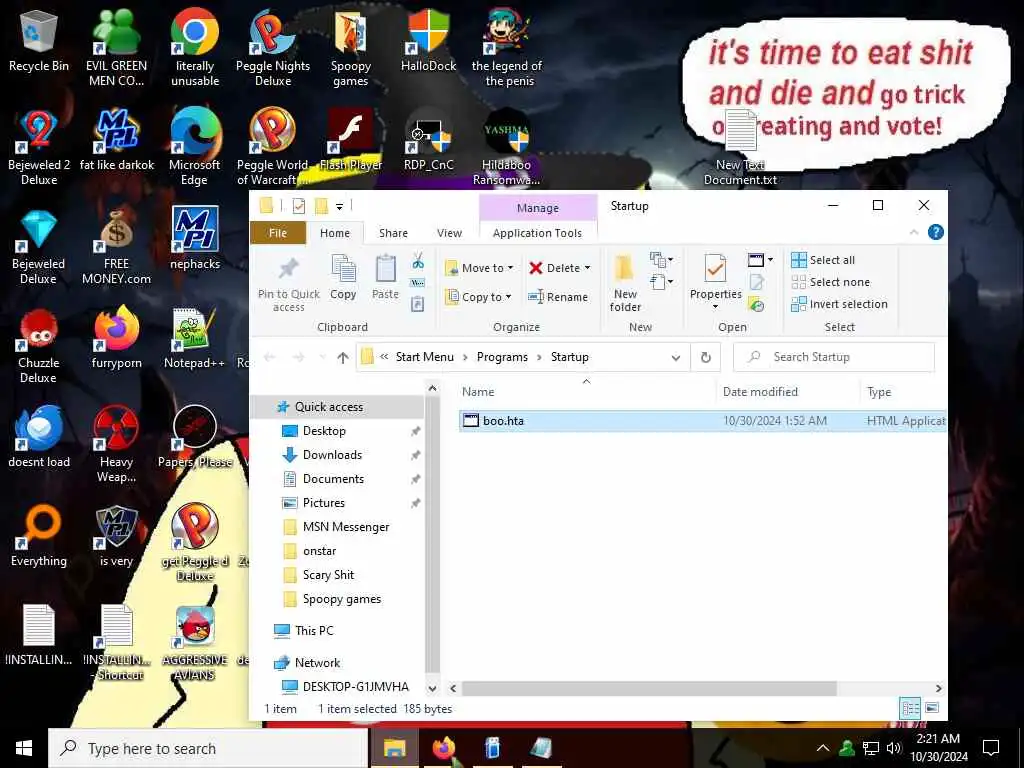Click the Copy path icon in Clipboard group
The image size is (1024, 768).
[418, 283]
